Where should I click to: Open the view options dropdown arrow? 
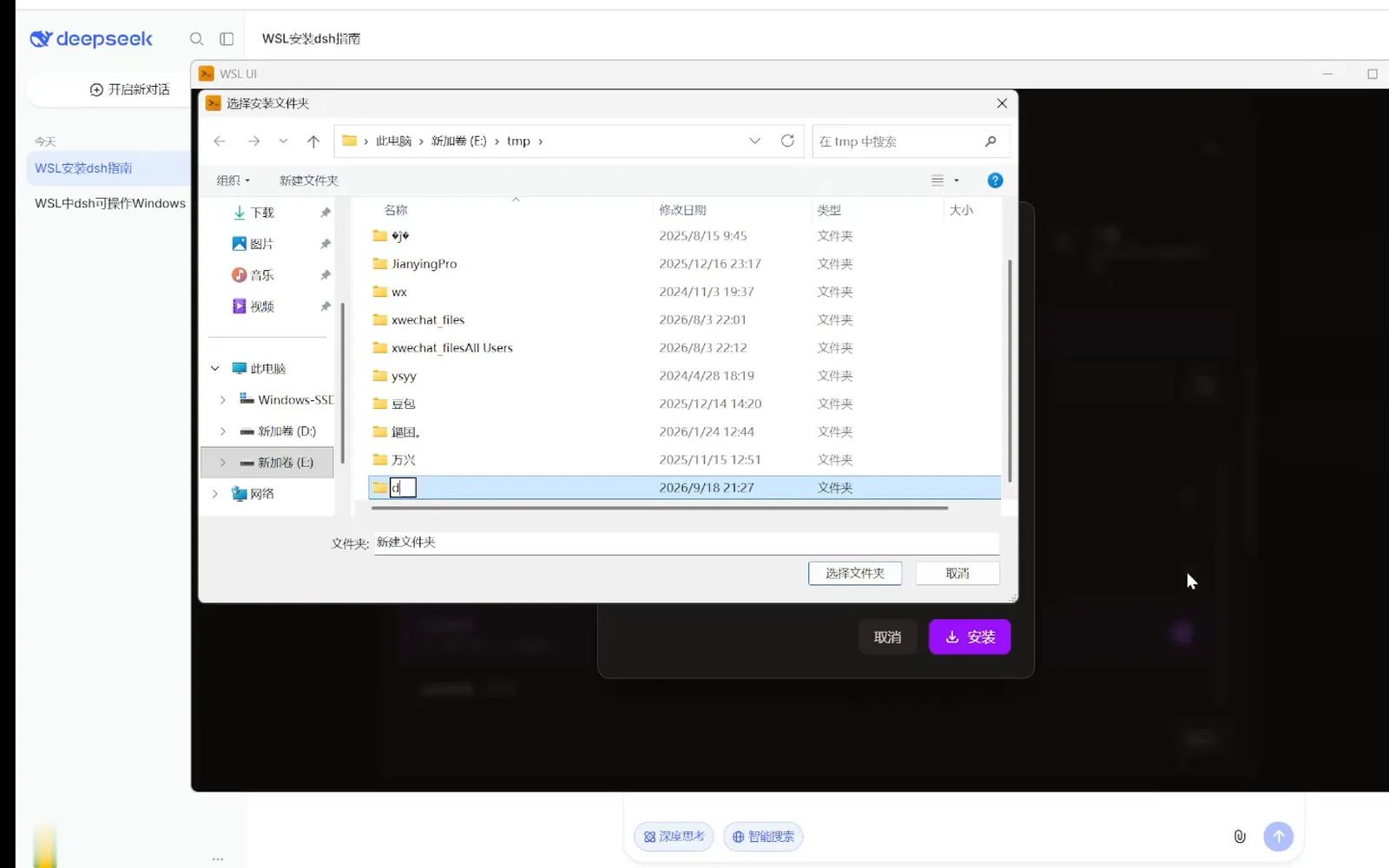pyautogui.click(x=957, y=181)
